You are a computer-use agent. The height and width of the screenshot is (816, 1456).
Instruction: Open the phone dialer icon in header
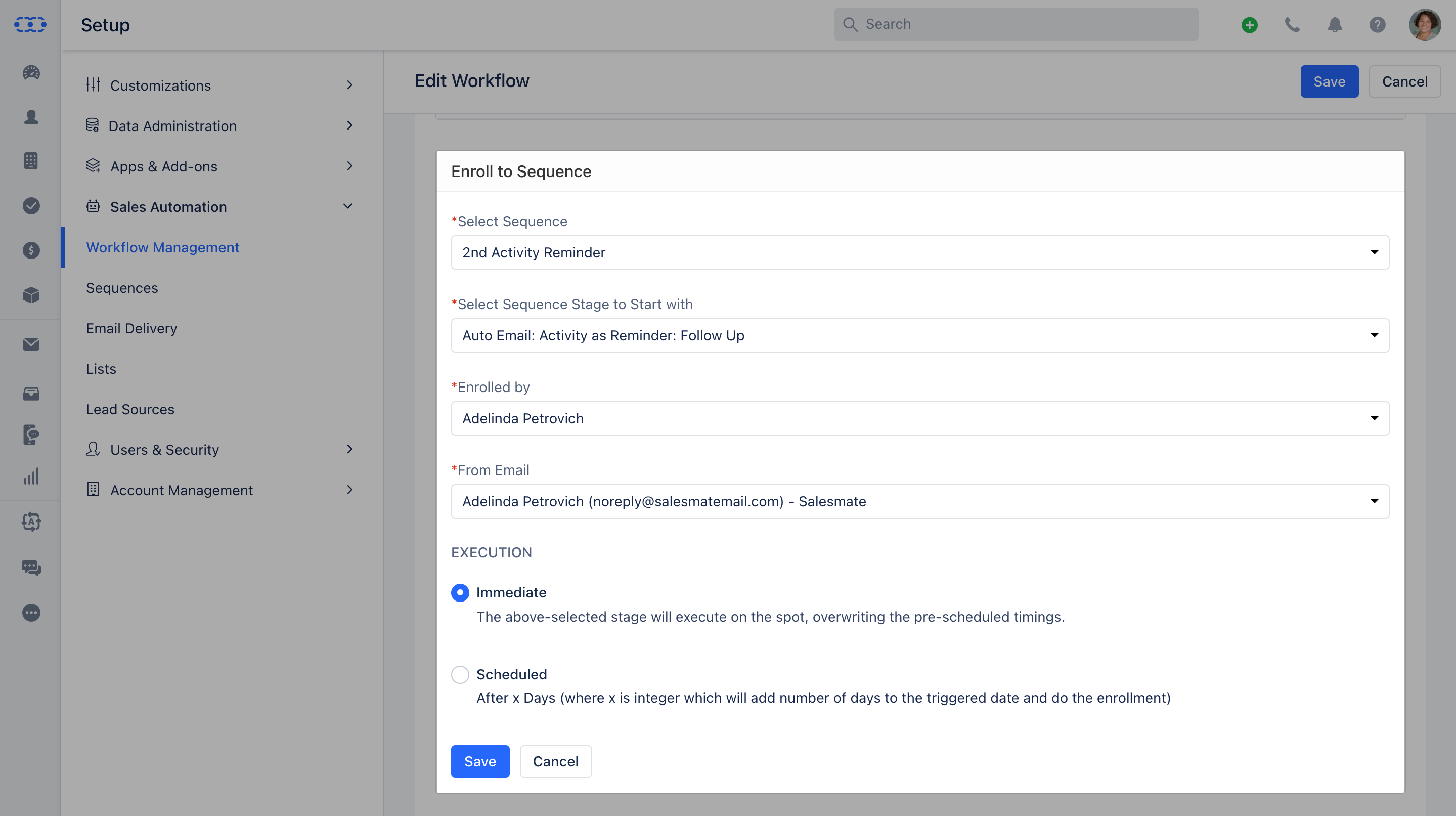tap(1292, 25)
